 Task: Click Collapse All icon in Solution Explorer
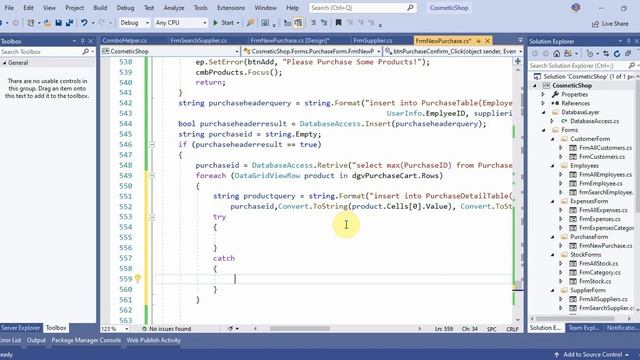[x=628, y=53]
